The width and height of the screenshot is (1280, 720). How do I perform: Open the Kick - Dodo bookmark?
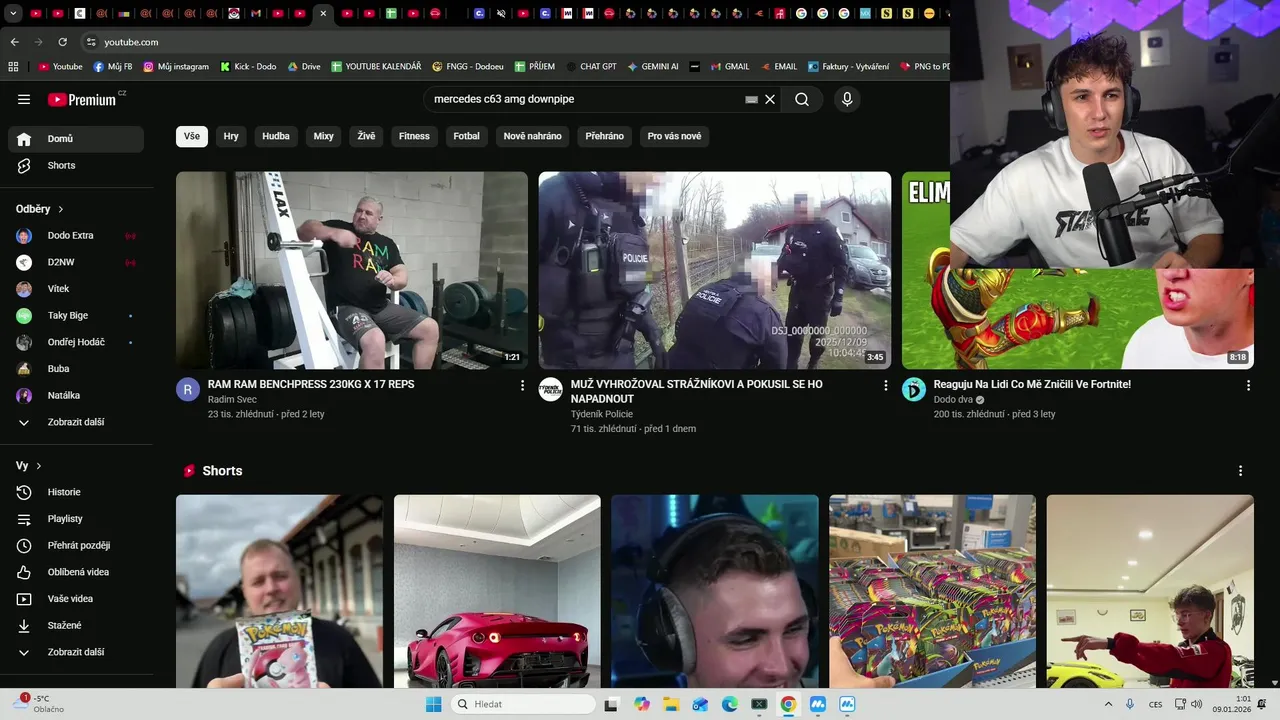(x=248, y=67)
